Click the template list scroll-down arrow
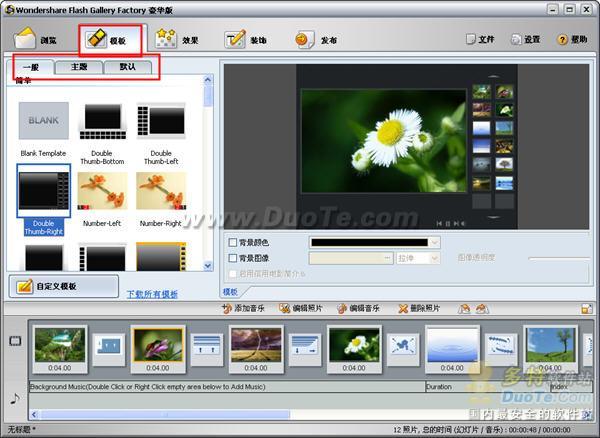Viewport: 600px width, 438px height. [208, 265]
